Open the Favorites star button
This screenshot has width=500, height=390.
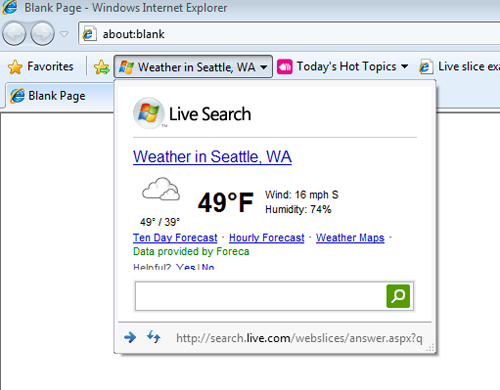click(41, 67)
